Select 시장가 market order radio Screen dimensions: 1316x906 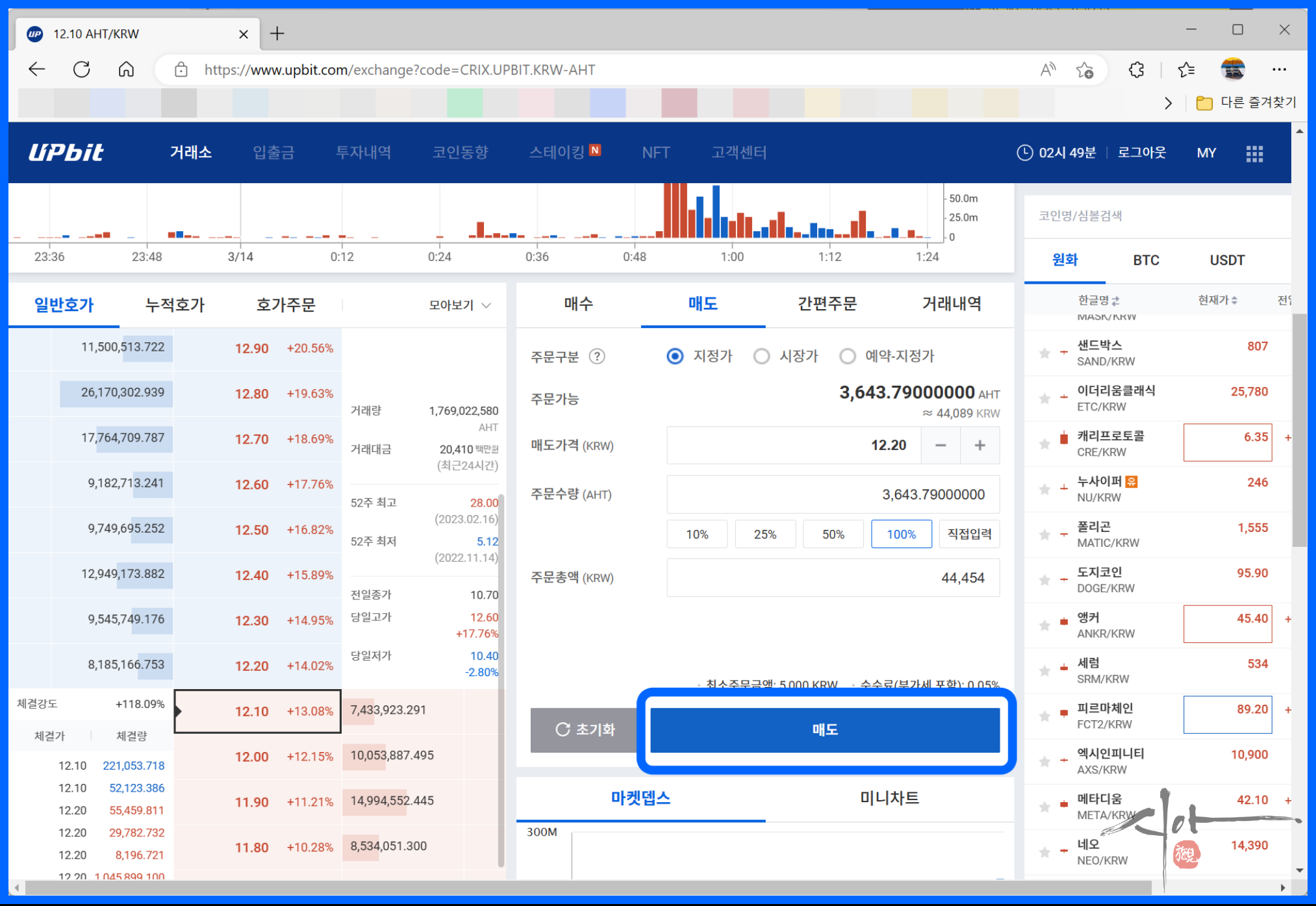[x=761, y=357]
